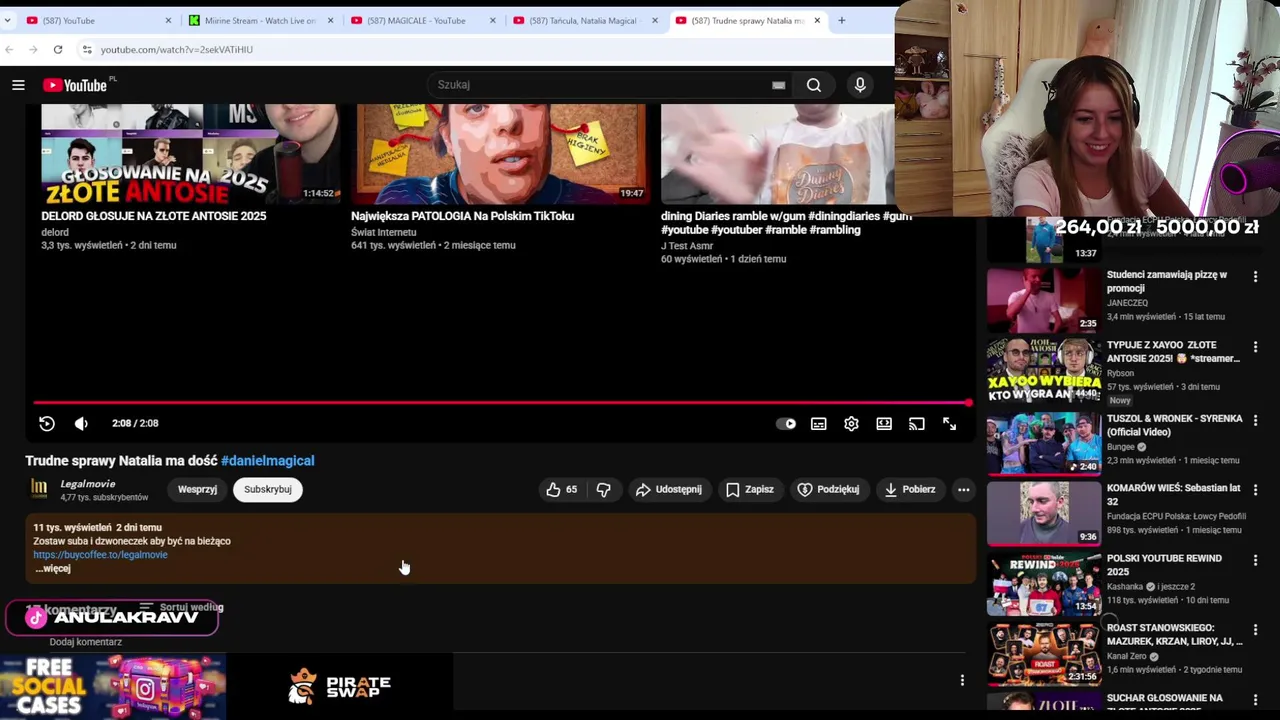The image size is (1280, 720).
Task: Click the Dodaj komentarz comment field
Action: pos(86,642)
